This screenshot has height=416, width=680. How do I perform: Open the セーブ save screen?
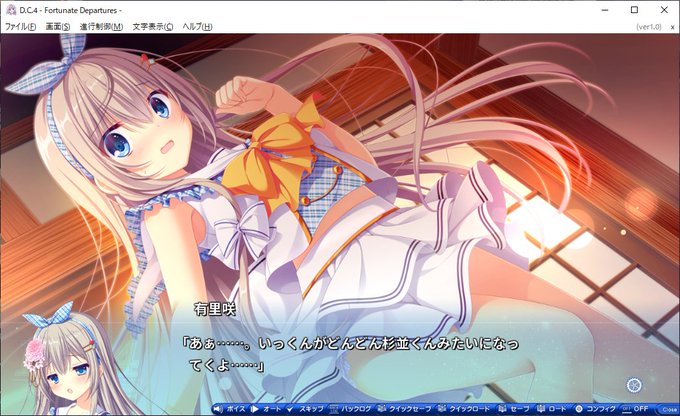pos(514,409)
